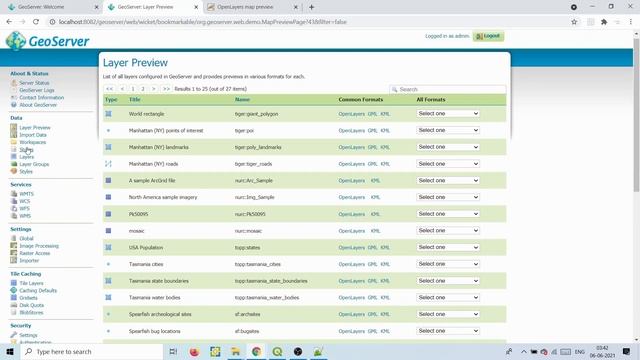Click the Layer Preview sidebar icon
Image resolution: width=640 pixels, height=360 pixels.
coord(14,127)
